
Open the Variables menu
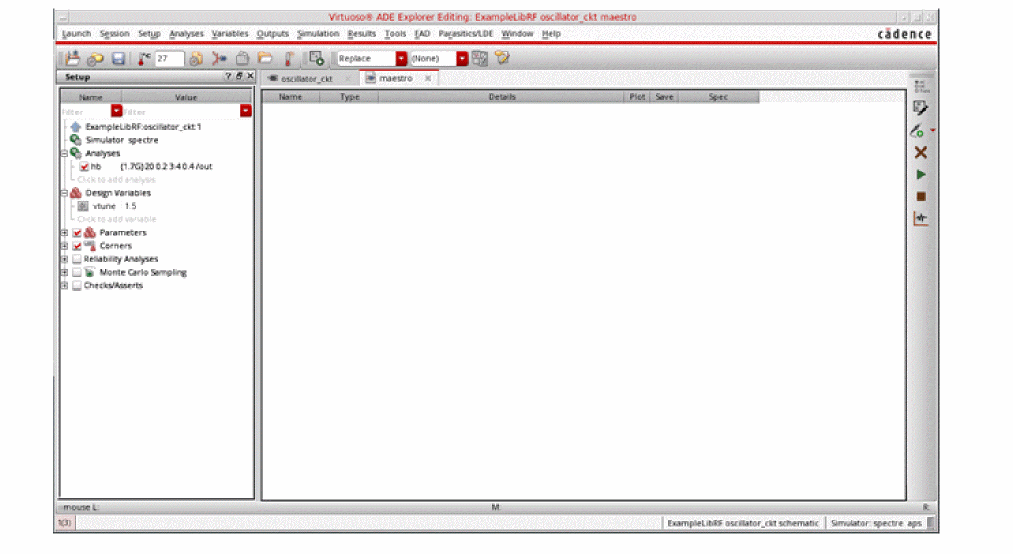click(230, 34)
